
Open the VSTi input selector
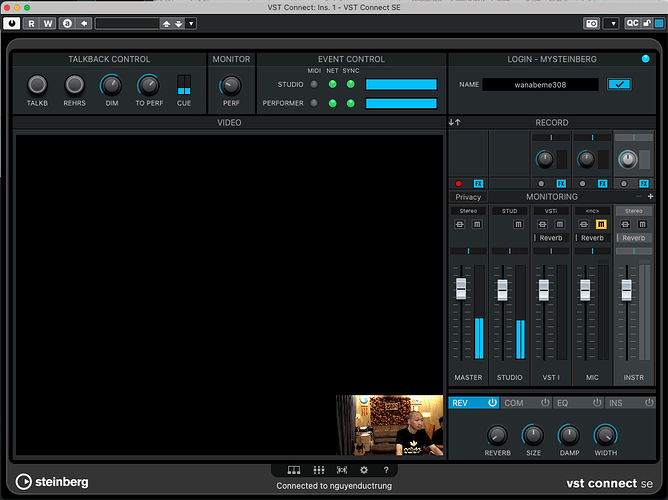551,211
